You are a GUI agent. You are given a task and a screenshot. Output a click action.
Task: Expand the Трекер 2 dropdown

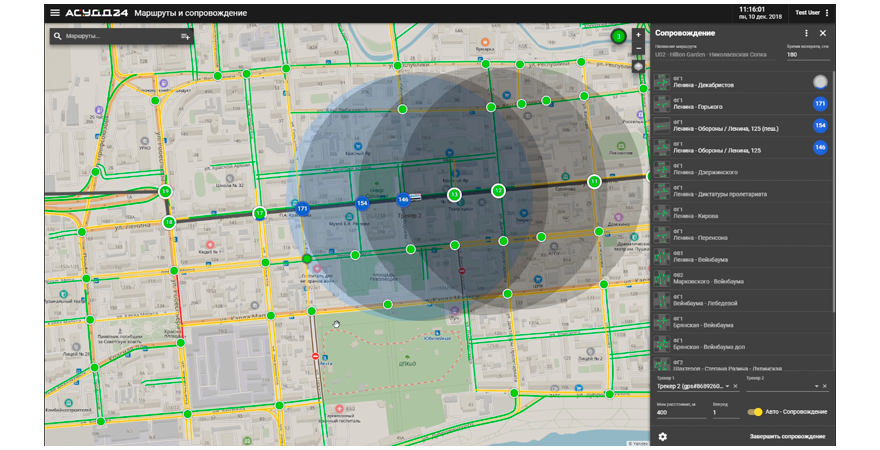(815, 386)
